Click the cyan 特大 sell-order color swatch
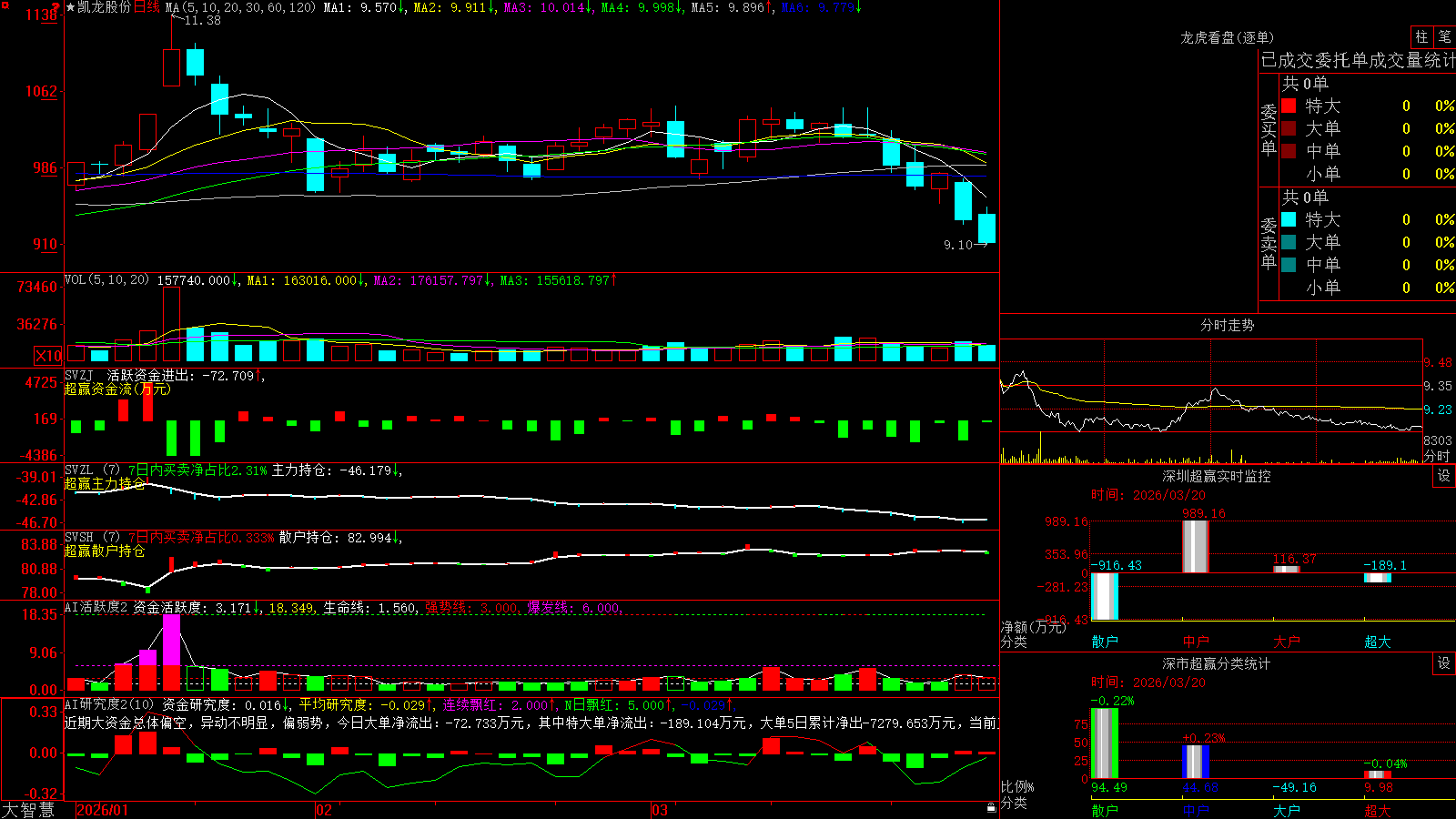 pos(1289,219)
